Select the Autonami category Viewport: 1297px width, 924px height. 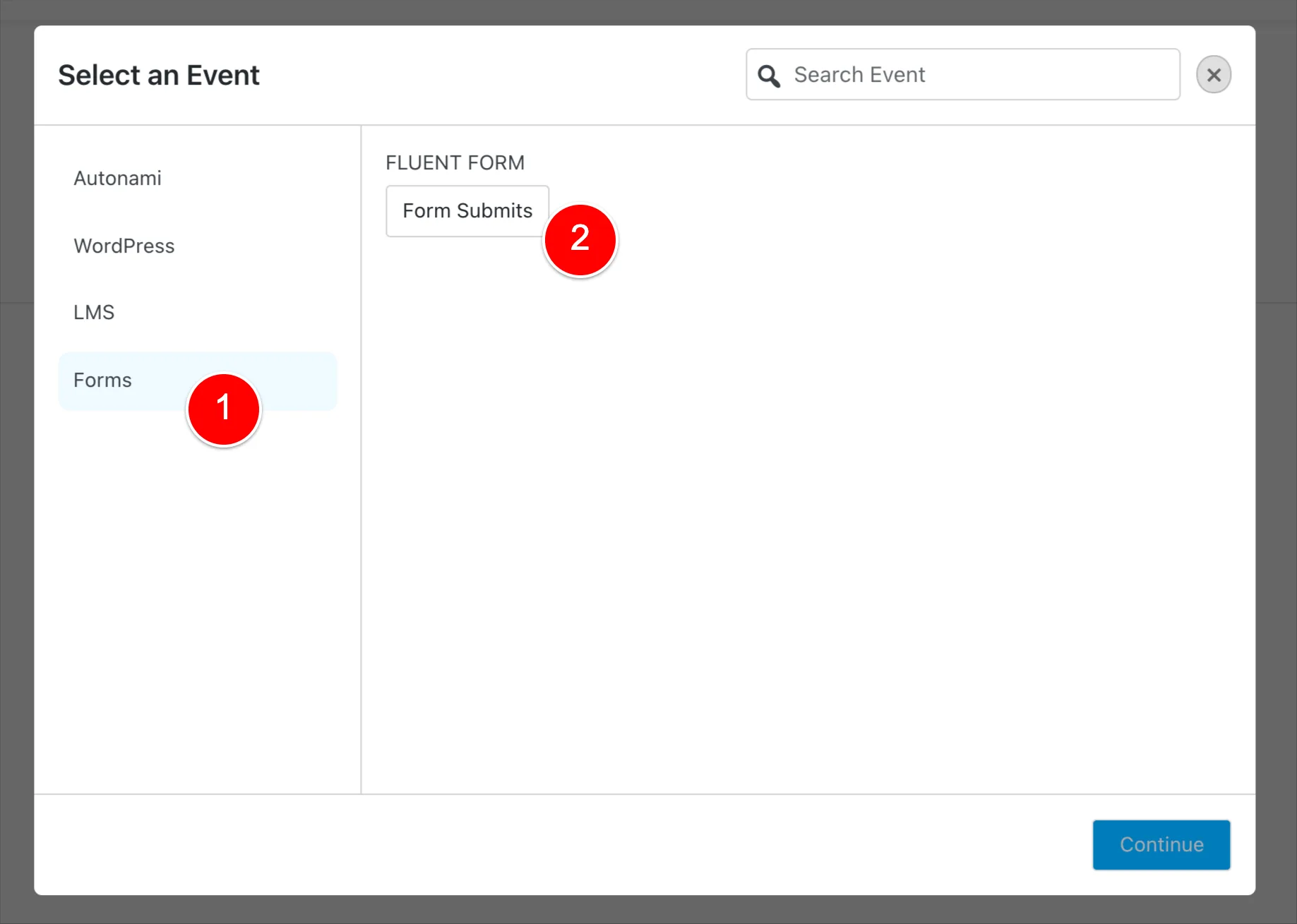[198, 179]
